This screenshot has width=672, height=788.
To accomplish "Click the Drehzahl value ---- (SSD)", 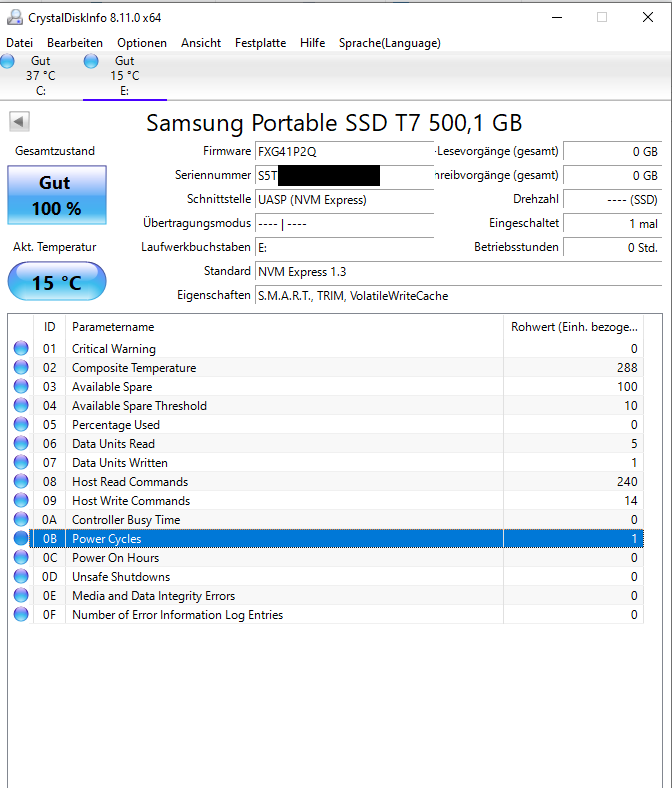I will point(612,200).
